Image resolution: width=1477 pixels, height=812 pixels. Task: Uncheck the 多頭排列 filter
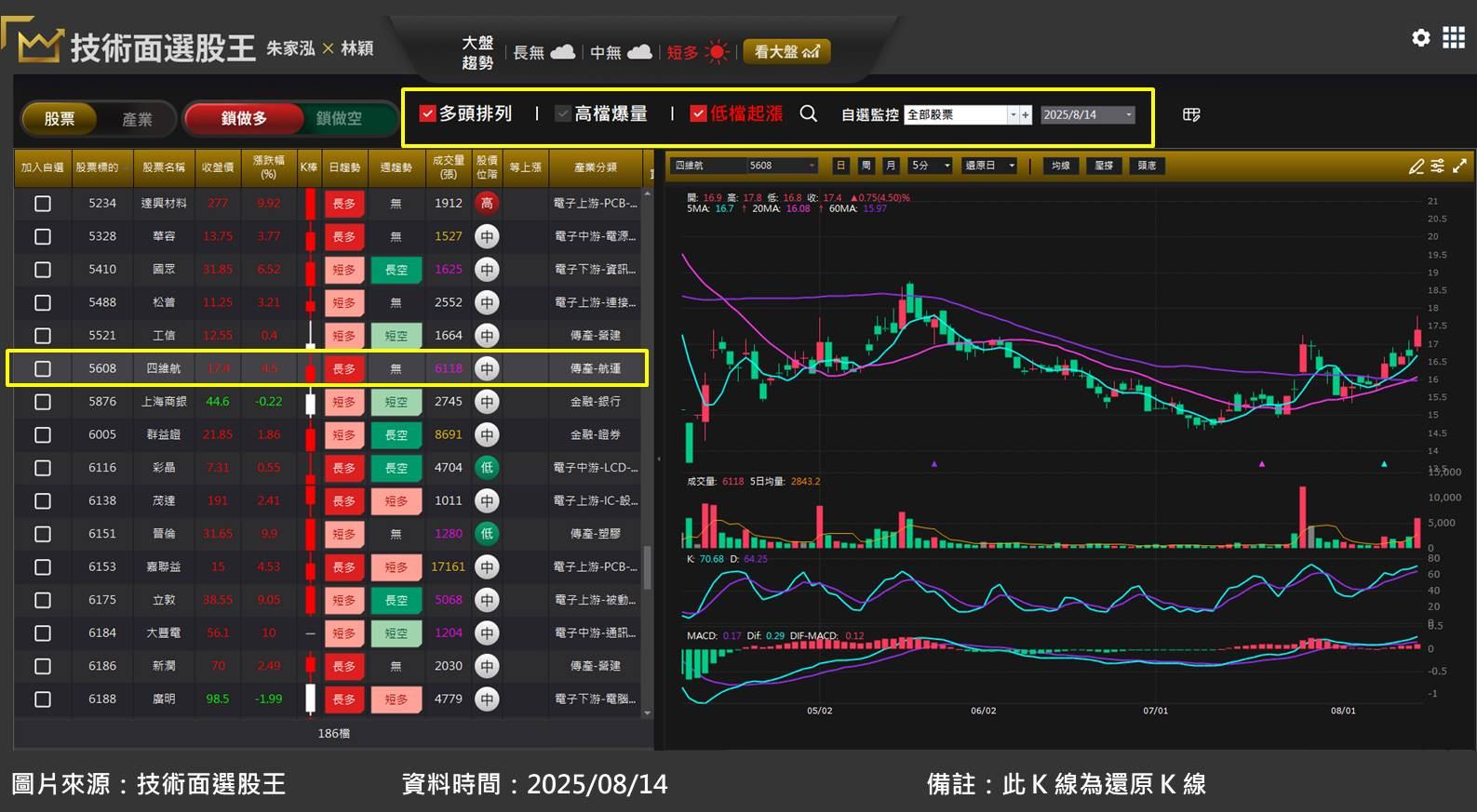(x=428, y=113)
